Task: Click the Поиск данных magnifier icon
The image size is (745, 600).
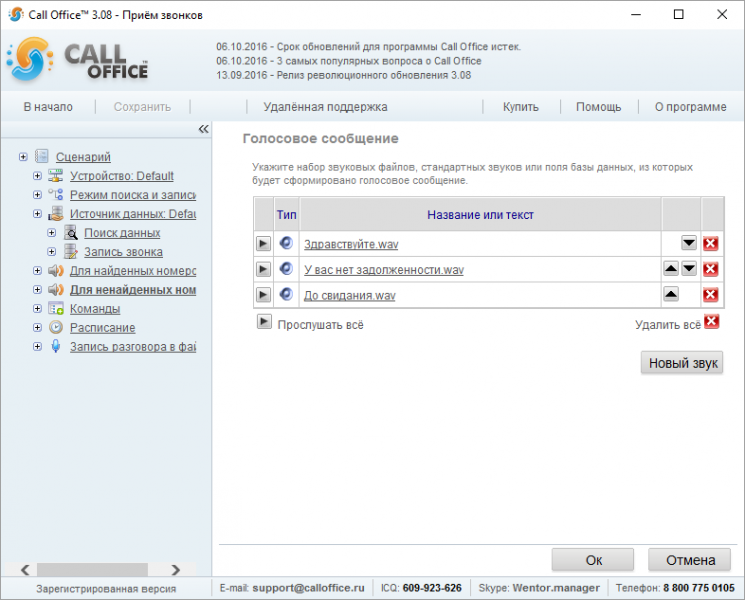Action: pos(70,232)
